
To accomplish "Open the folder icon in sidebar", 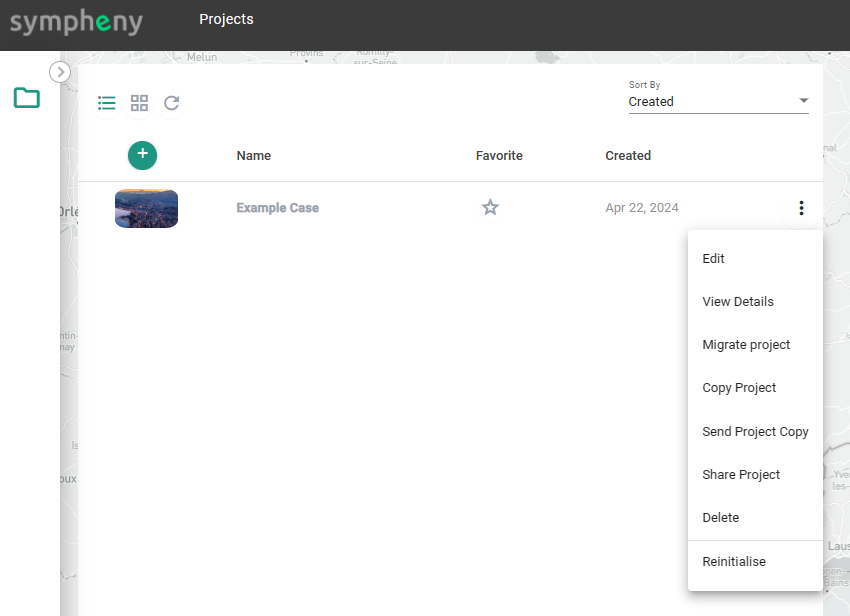I will (x=27, y=98).
